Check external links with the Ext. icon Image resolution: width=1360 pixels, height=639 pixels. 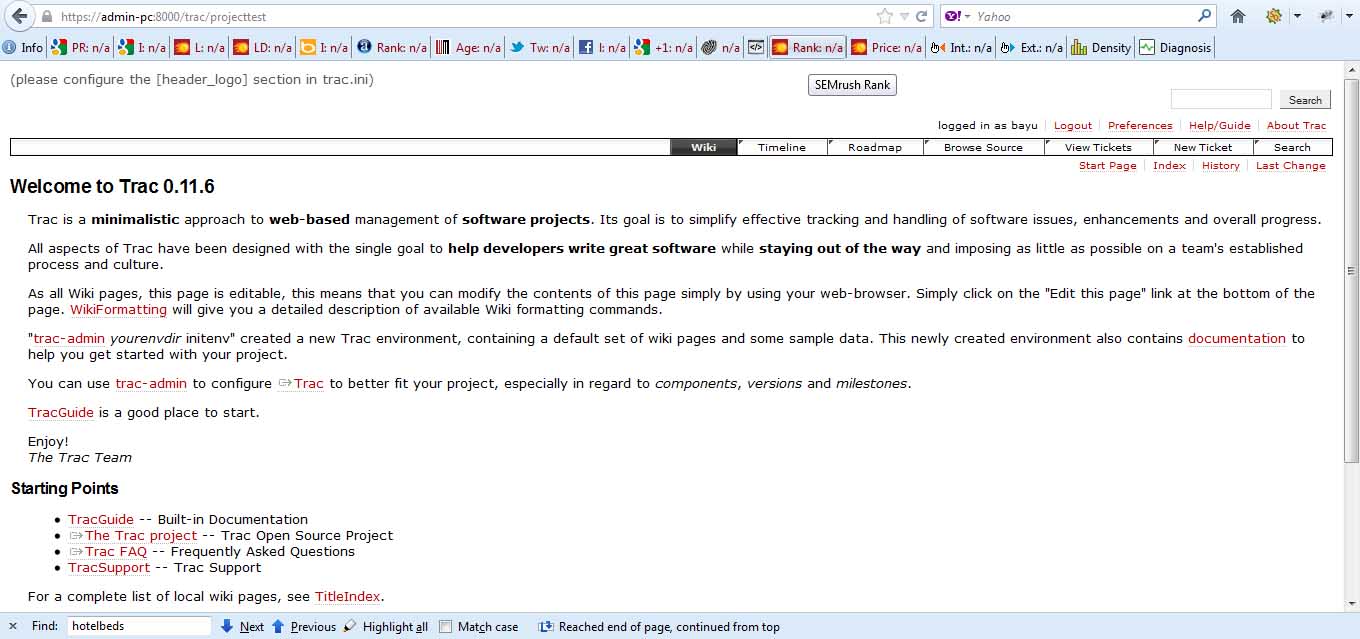click(x=1029, y=47)
